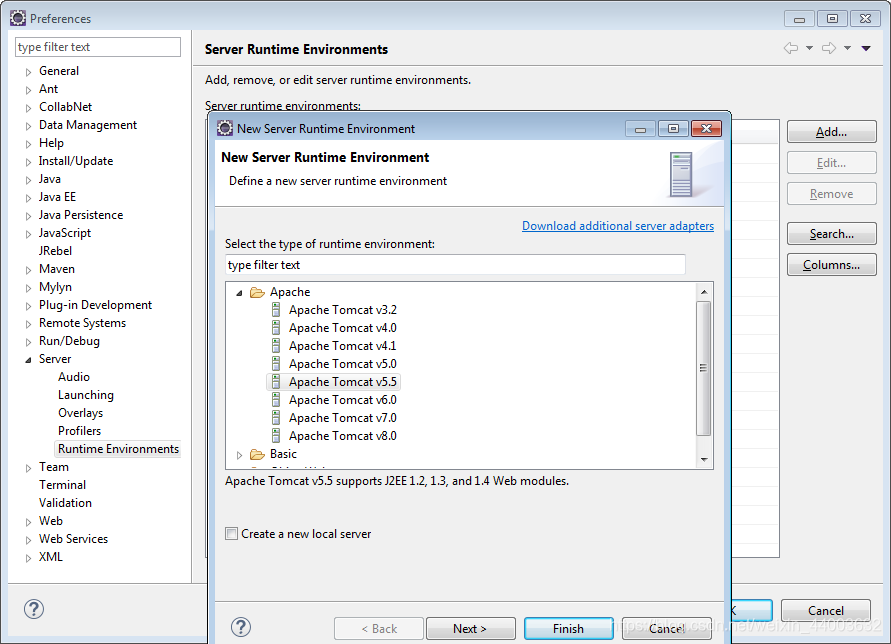891x644 pixels.
Task: Click the Apache Tomcat v4.1 server icon
Action: pos(276,346)
